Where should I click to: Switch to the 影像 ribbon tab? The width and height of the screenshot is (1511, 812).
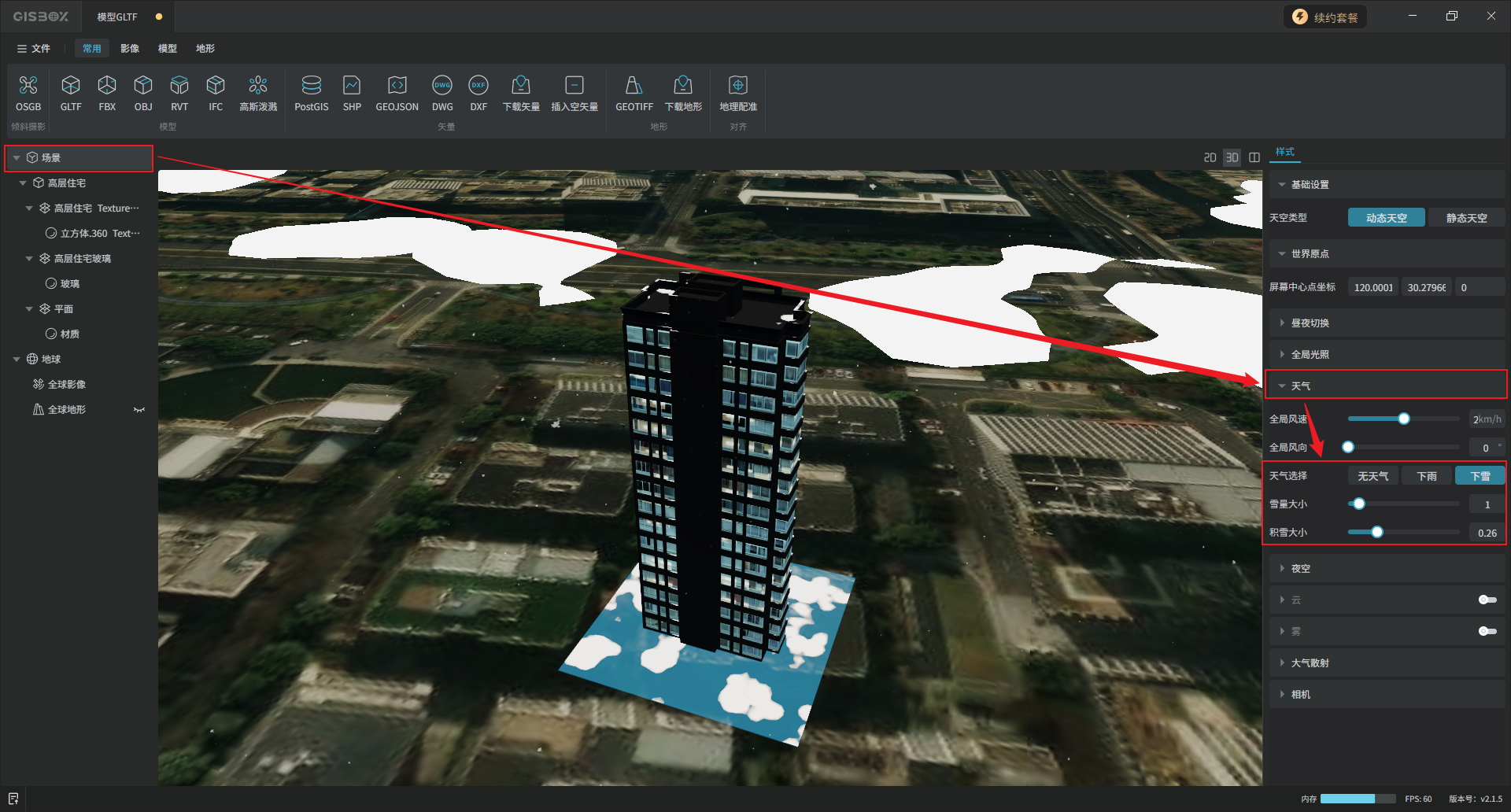(x=130, y=49)
